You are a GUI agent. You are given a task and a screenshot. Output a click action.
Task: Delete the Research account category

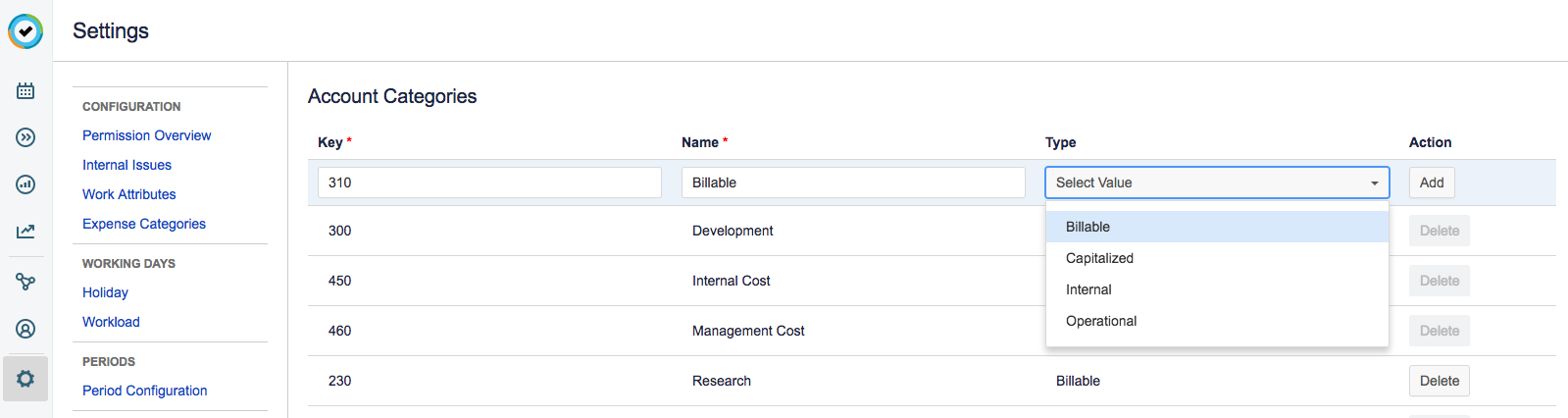click(1439, 381)
